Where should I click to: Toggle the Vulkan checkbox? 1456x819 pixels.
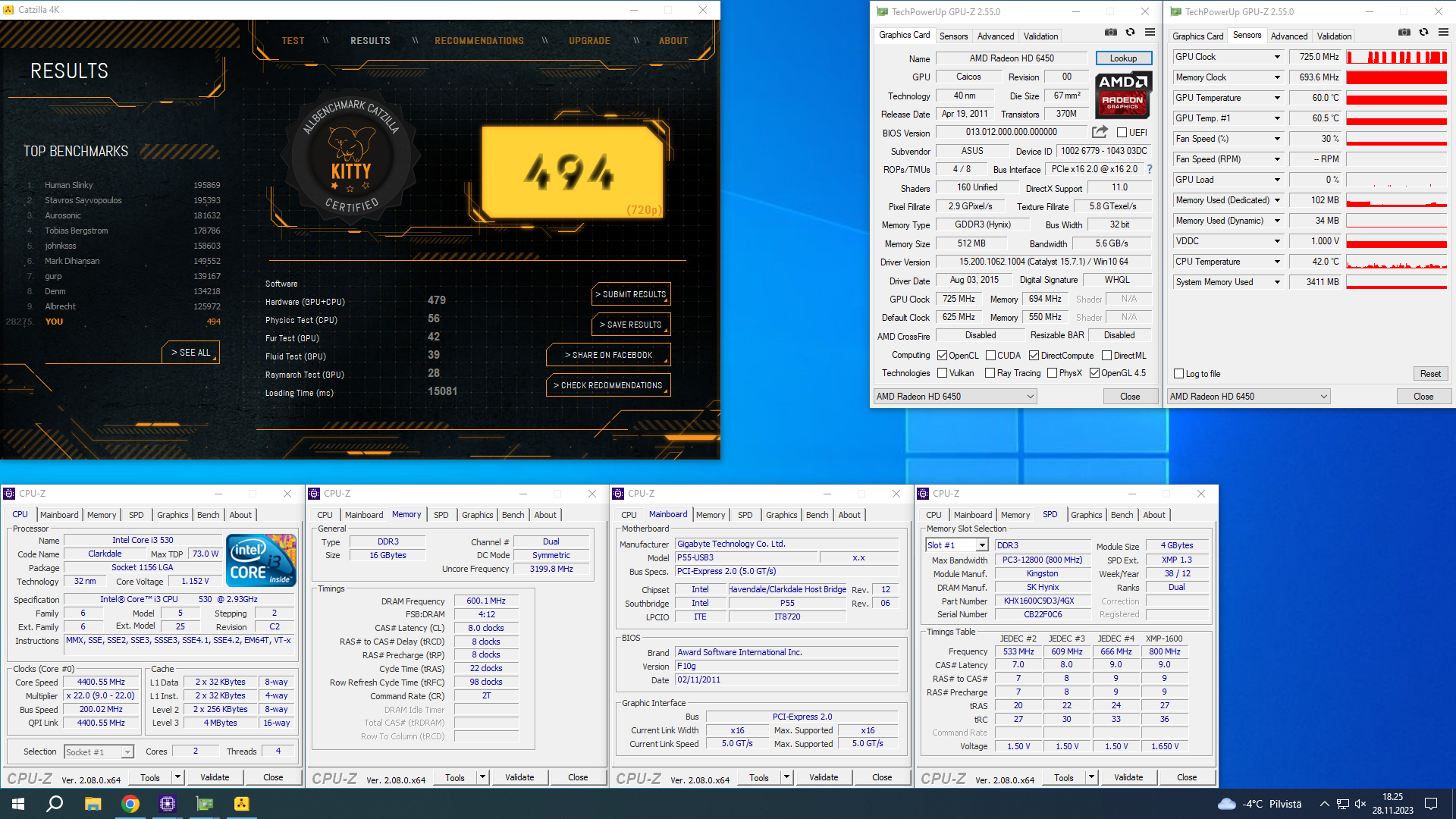pyautogui.click(x=942, y=373)
